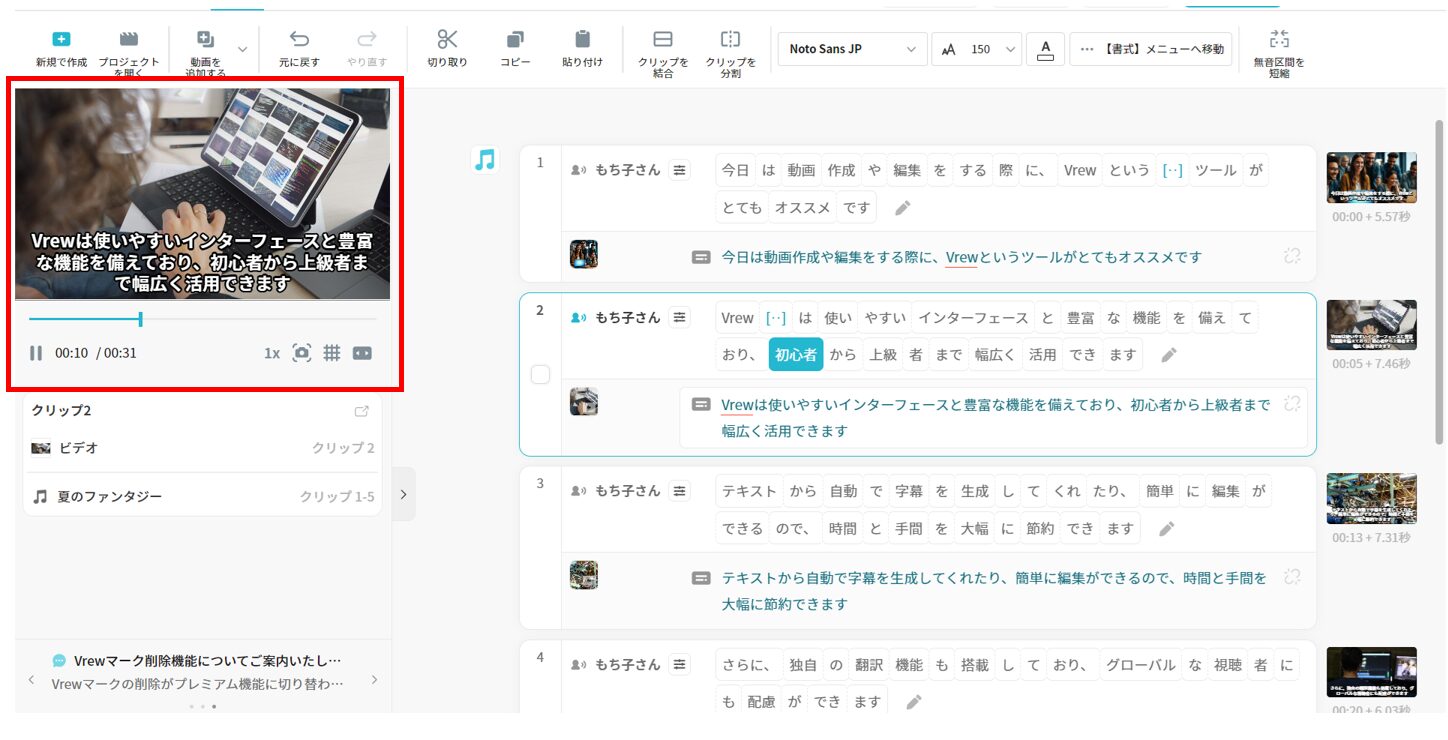The image size is (1448, 740).
Task: Open scene thumbnail at 00:05 + 7.46秒
Action: coord(1371,325)
